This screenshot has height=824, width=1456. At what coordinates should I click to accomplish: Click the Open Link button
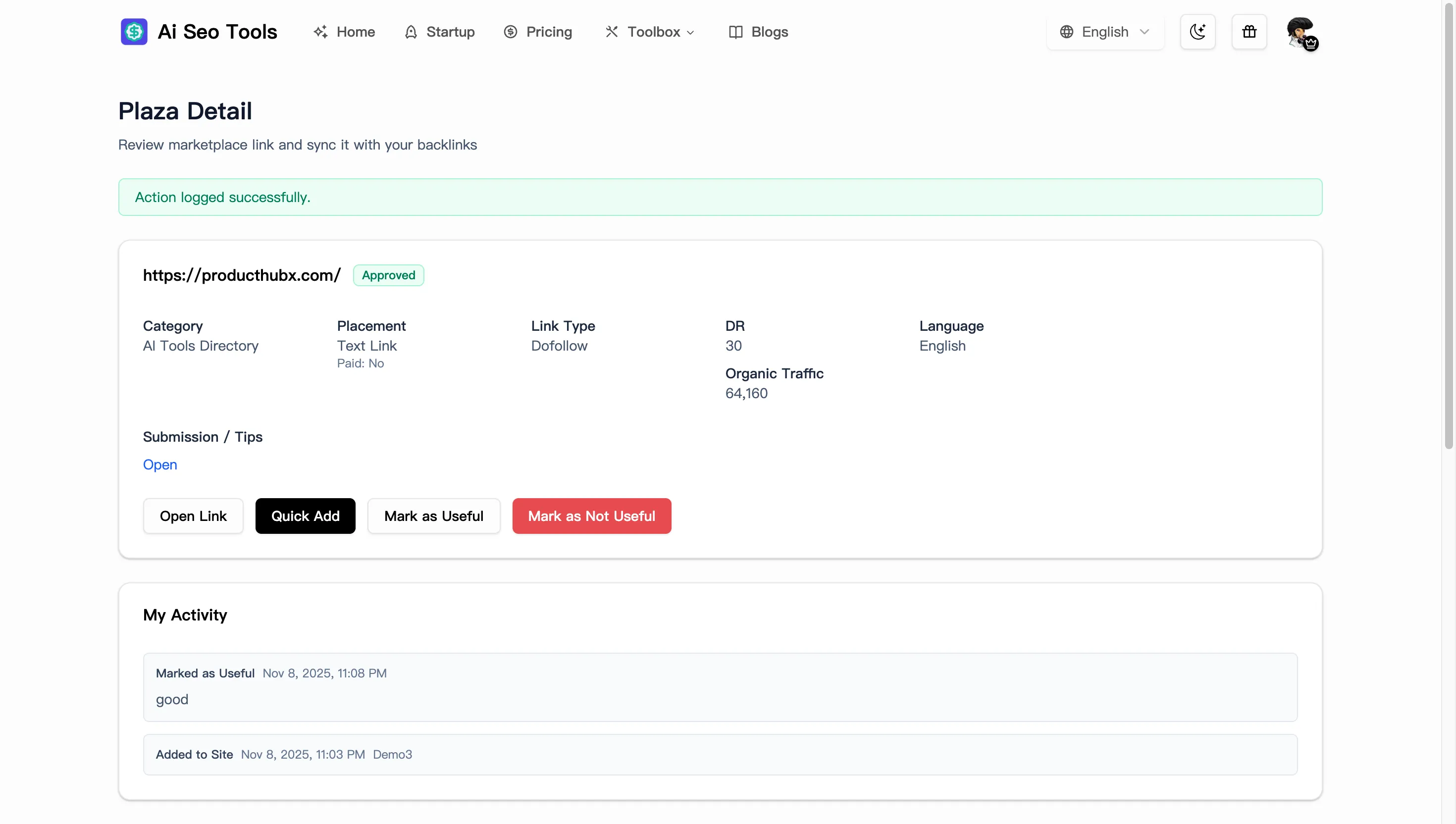coord(193,515)
